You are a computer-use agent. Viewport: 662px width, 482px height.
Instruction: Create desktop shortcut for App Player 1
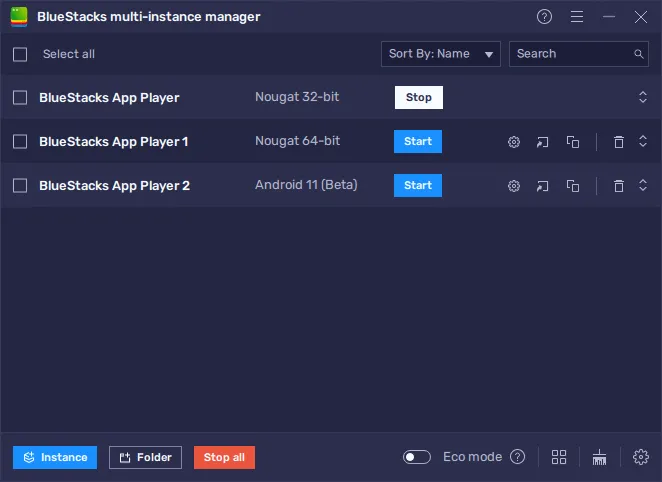point(543,142)
